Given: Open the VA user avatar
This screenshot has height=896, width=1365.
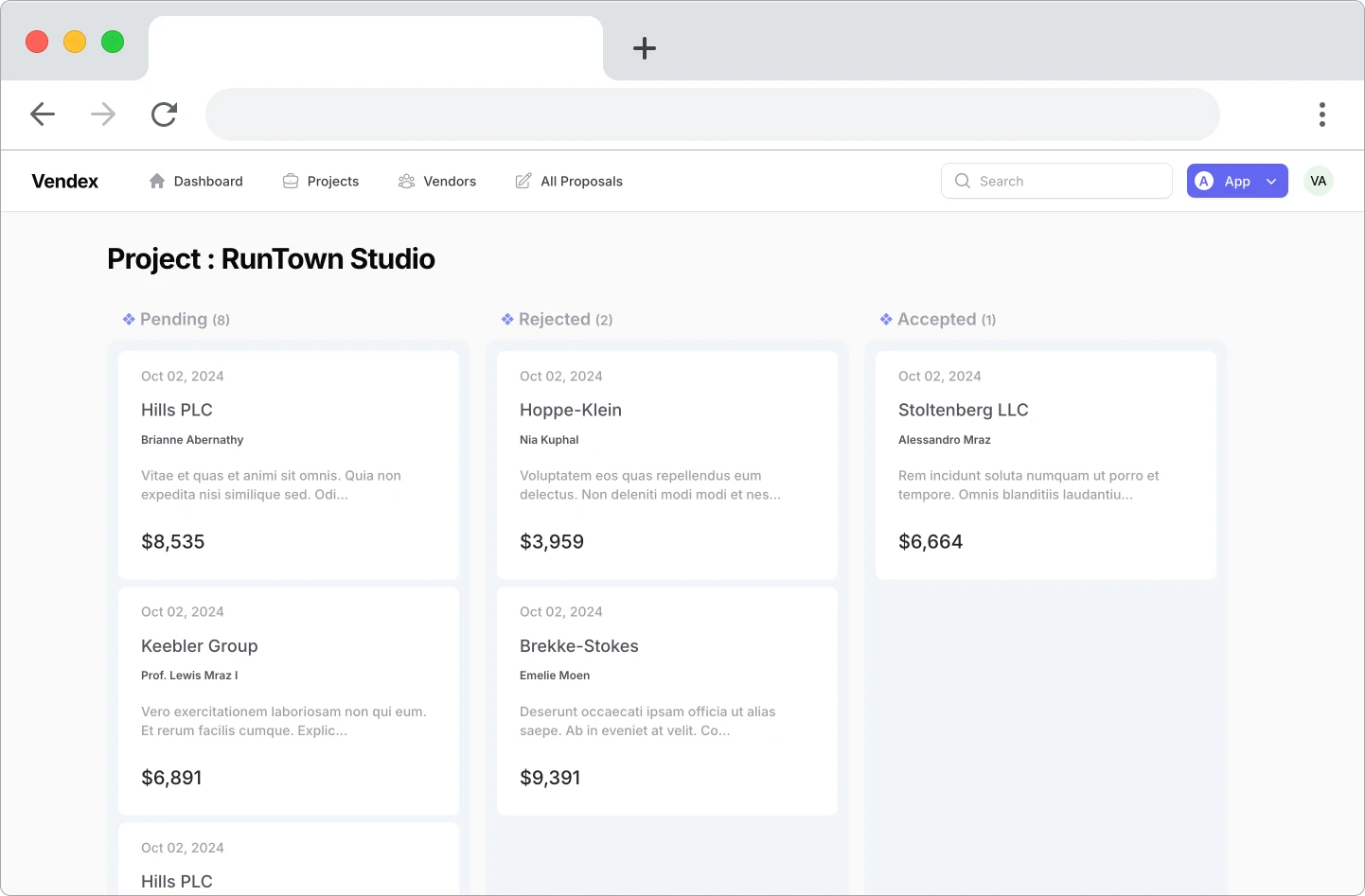Looking at the screenshot, I should click(1319, 181).
